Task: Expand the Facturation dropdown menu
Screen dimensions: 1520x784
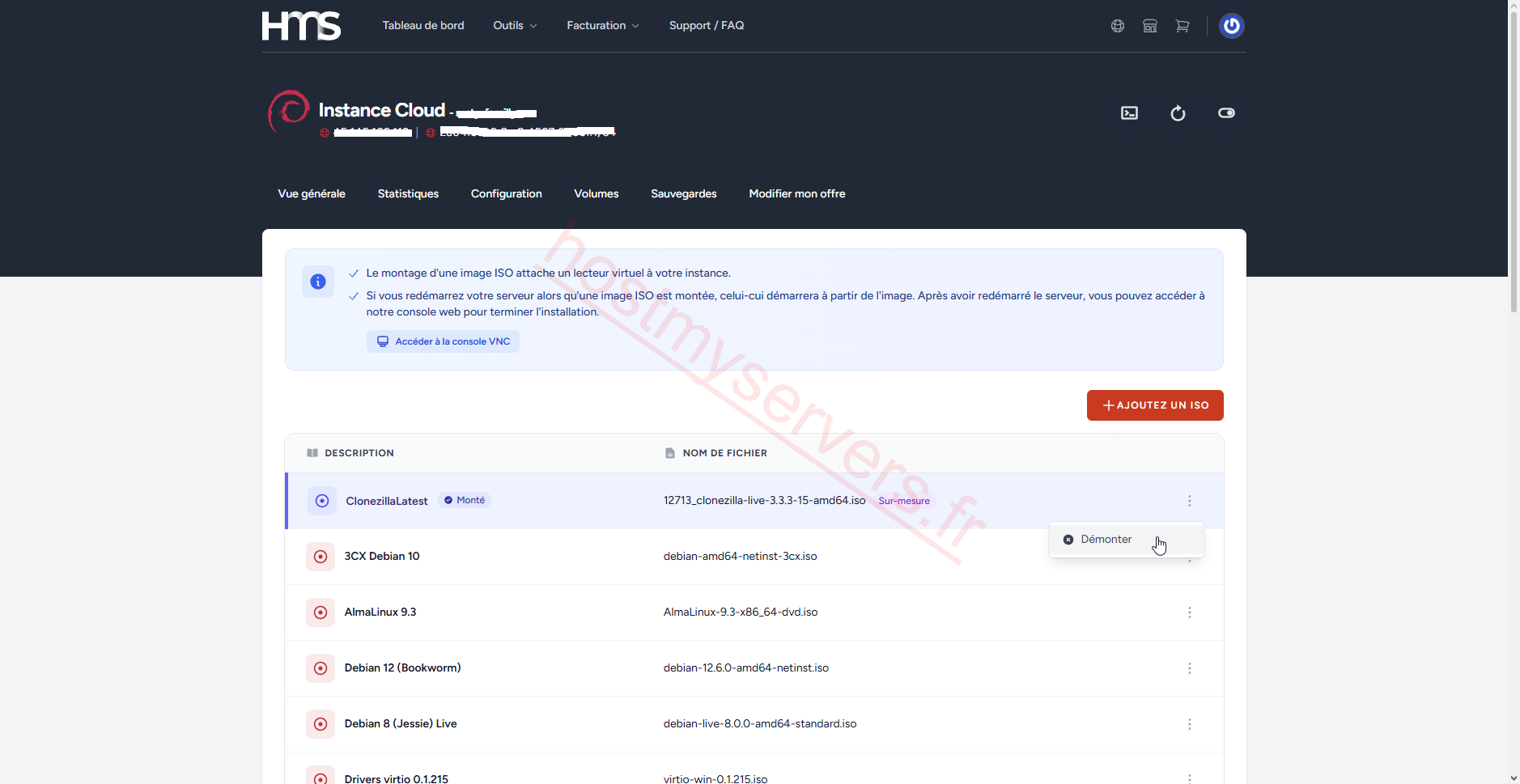Action: click(x=603, y=26)
